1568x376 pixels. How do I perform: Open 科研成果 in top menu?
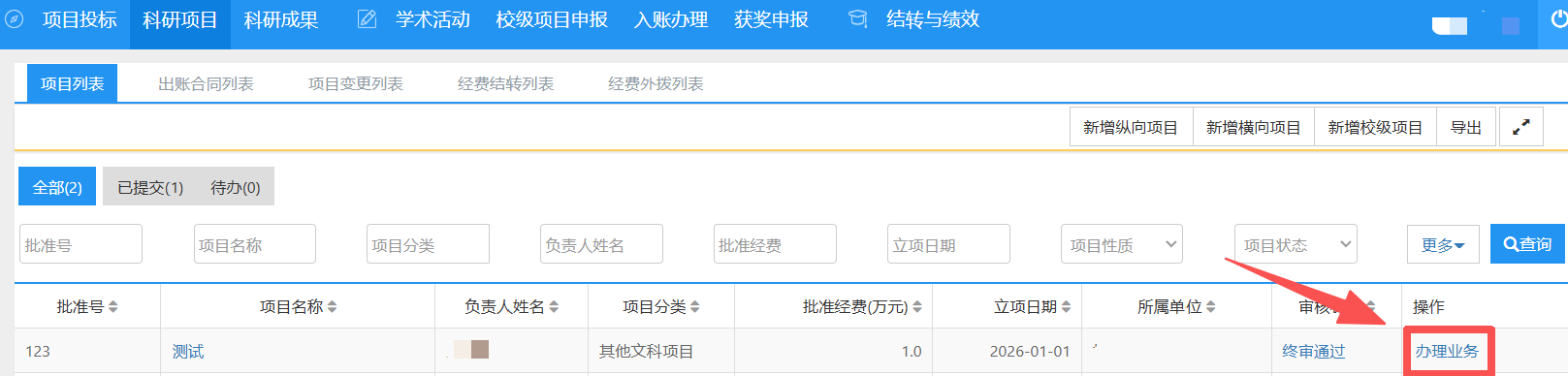point(281,20)
